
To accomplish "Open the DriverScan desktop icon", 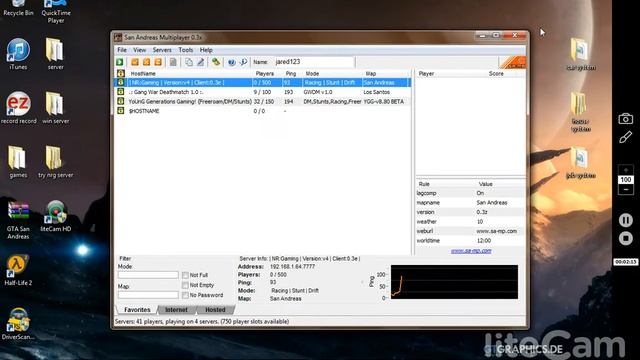I will (x=18, y=324).
